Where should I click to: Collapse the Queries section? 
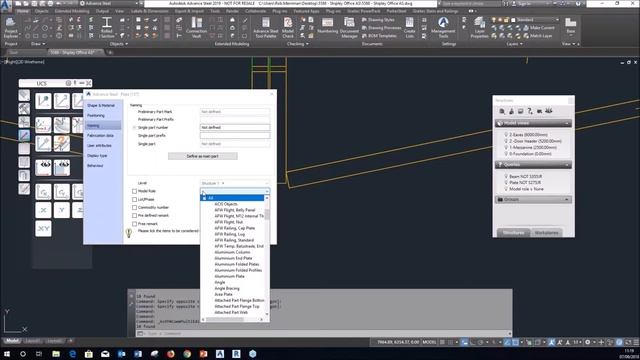tap(567, 164)
